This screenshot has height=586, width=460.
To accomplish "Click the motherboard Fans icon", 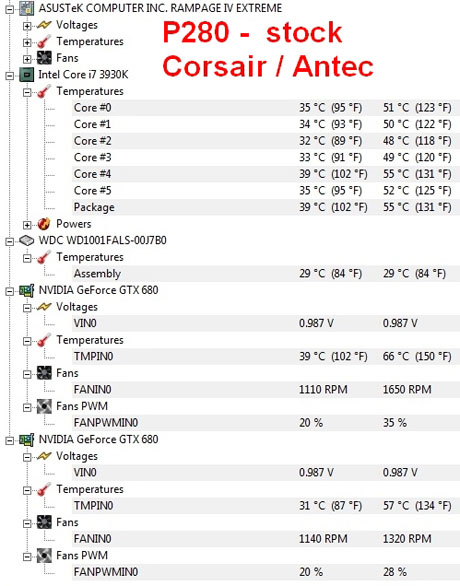I will 44,58.
